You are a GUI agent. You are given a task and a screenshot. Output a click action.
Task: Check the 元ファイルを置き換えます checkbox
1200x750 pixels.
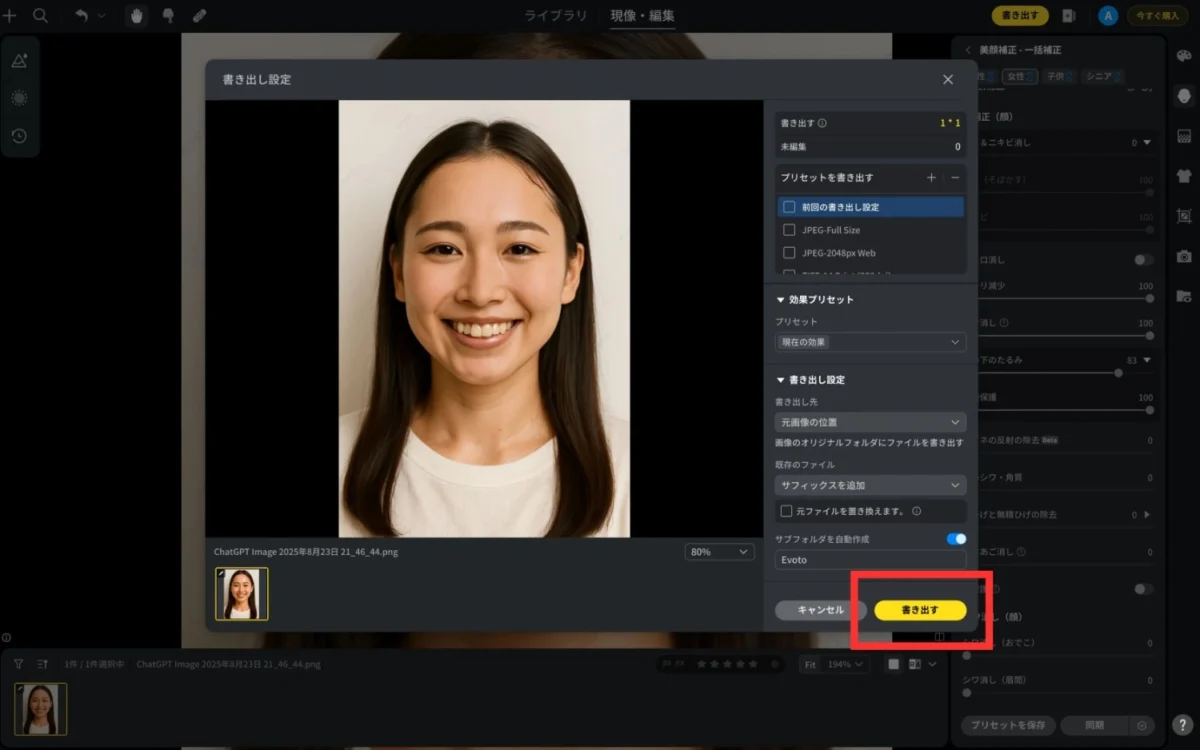(x=786, y=511)
